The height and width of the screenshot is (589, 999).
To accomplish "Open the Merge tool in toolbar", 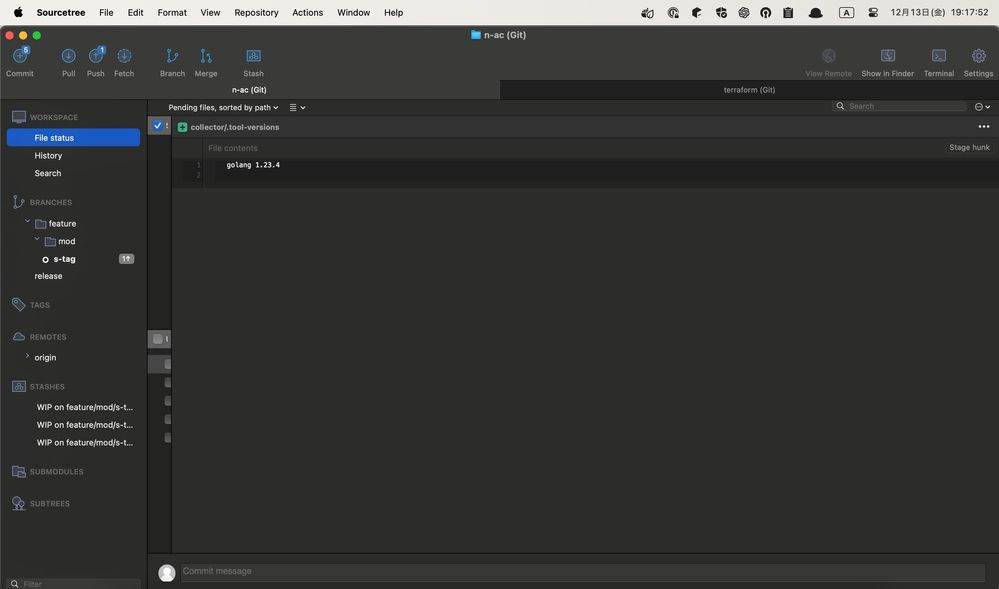I will point(206,56).
